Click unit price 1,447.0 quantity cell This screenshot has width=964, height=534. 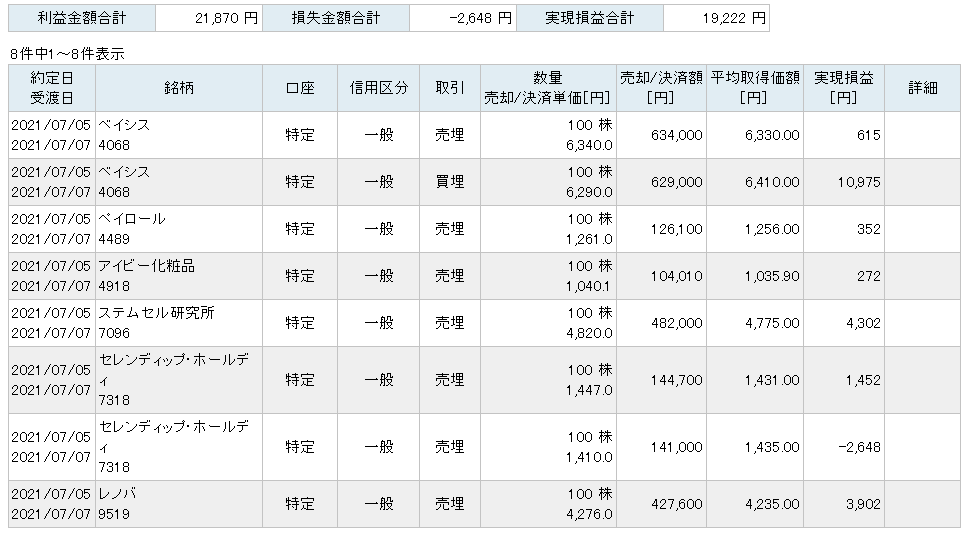pos(548,380)
